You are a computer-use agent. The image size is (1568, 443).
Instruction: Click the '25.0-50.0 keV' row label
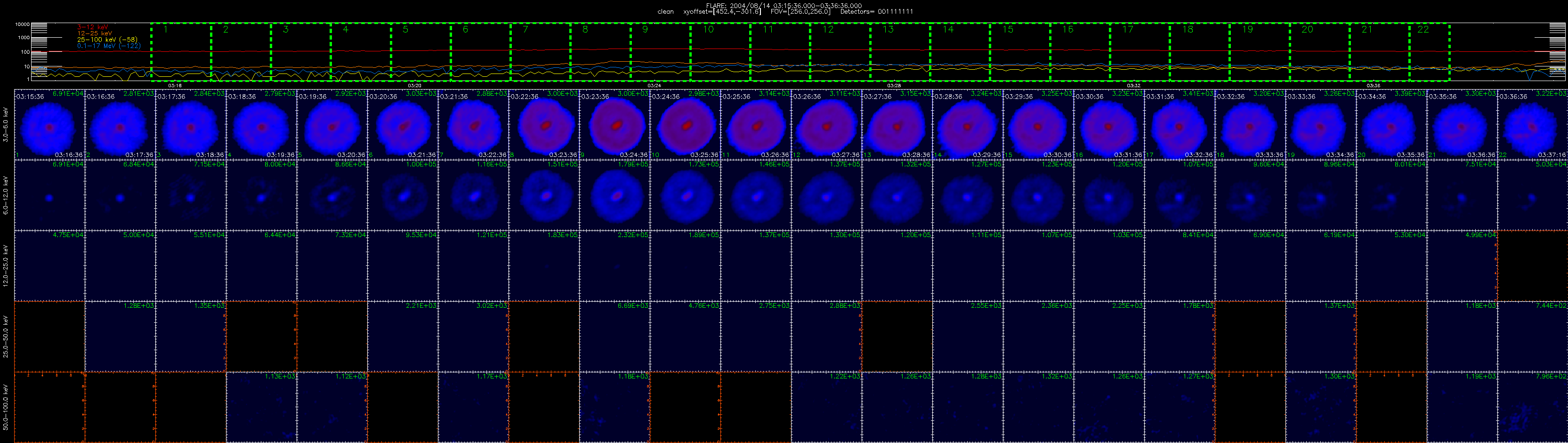(6, 336)
